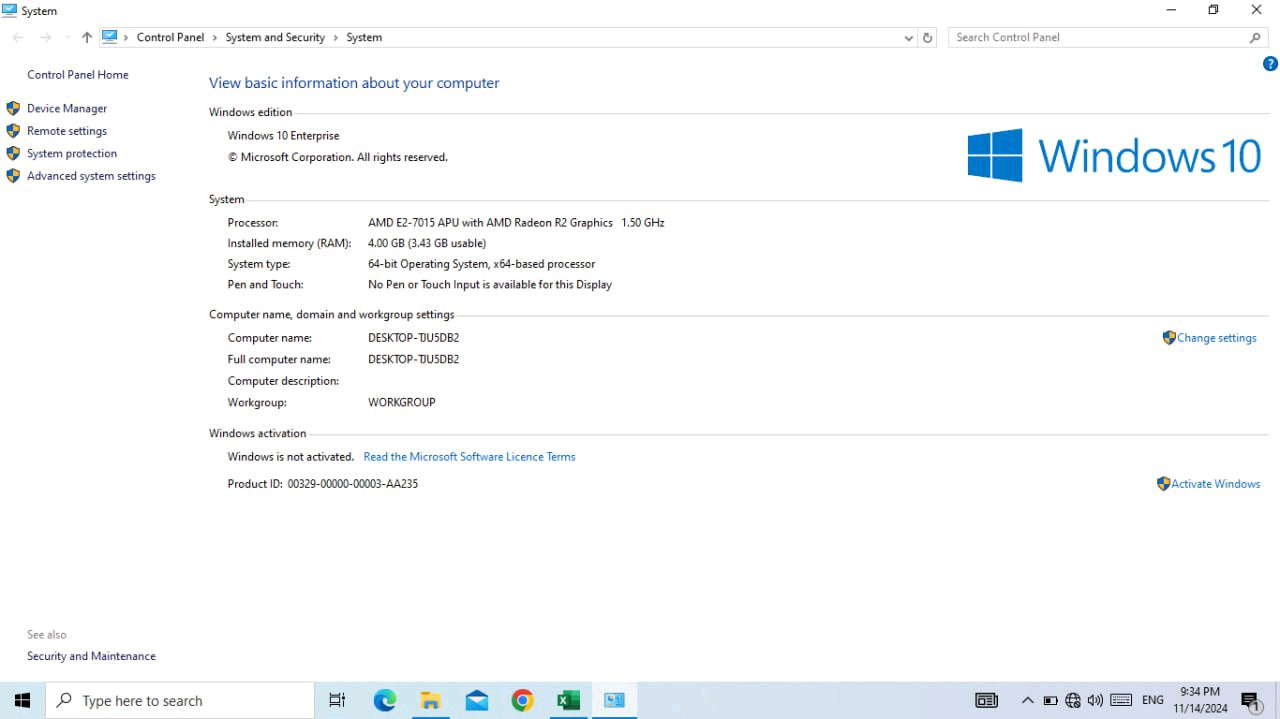Viewport: 1280px width, 719px height.
Task: Click the System window title bar icon
Action: [10, 10]
